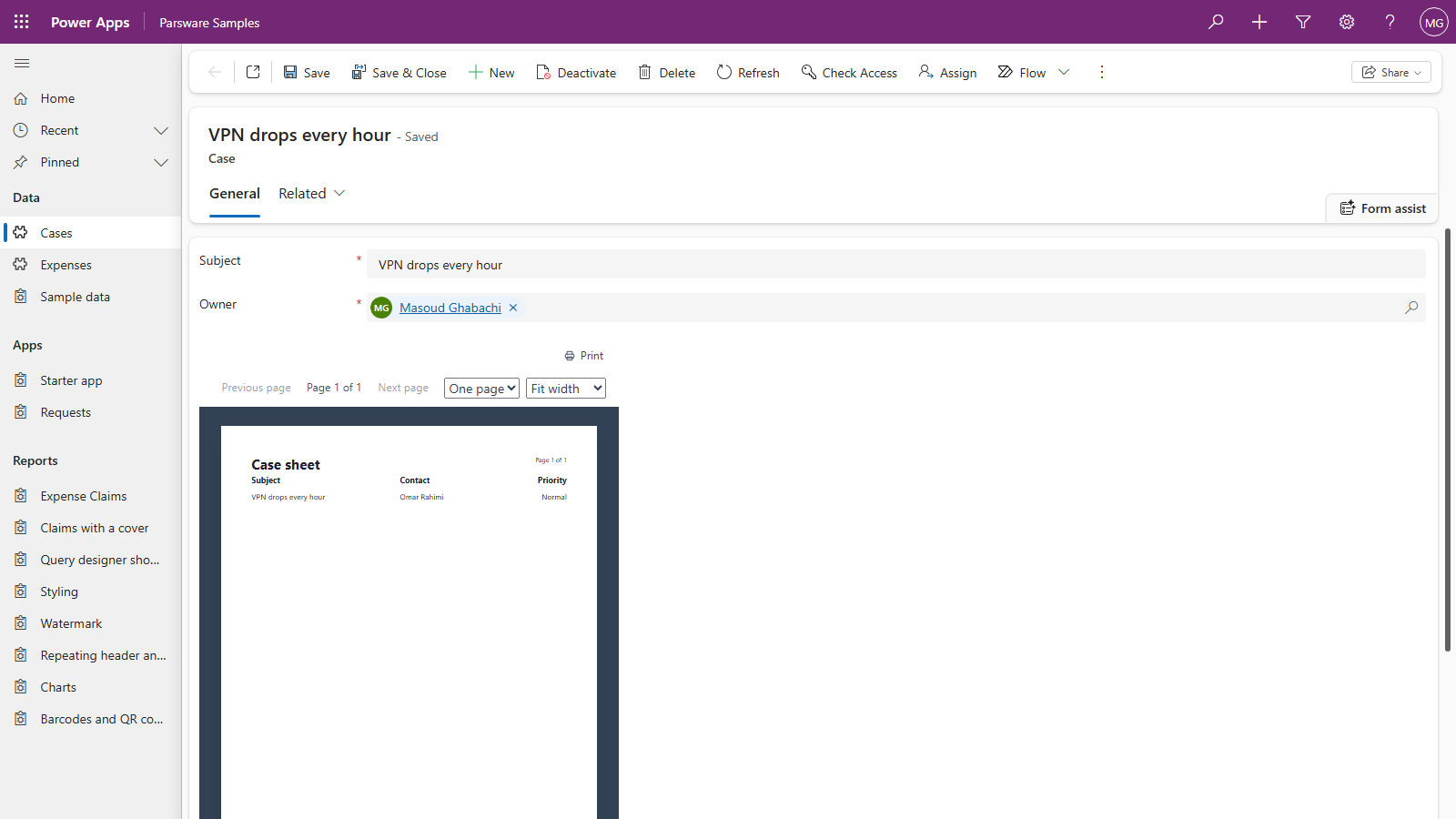Expand the Pinned section chevron
This screenshot has height=819, width=1456.
(161, 162)
